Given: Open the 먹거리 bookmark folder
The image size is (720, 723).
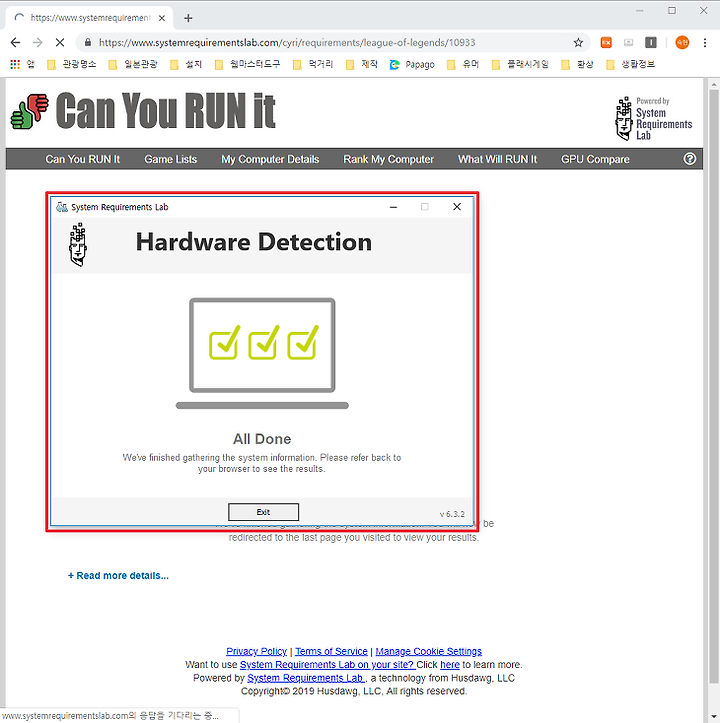Looking at the screenshot, I should pos(313,64).
